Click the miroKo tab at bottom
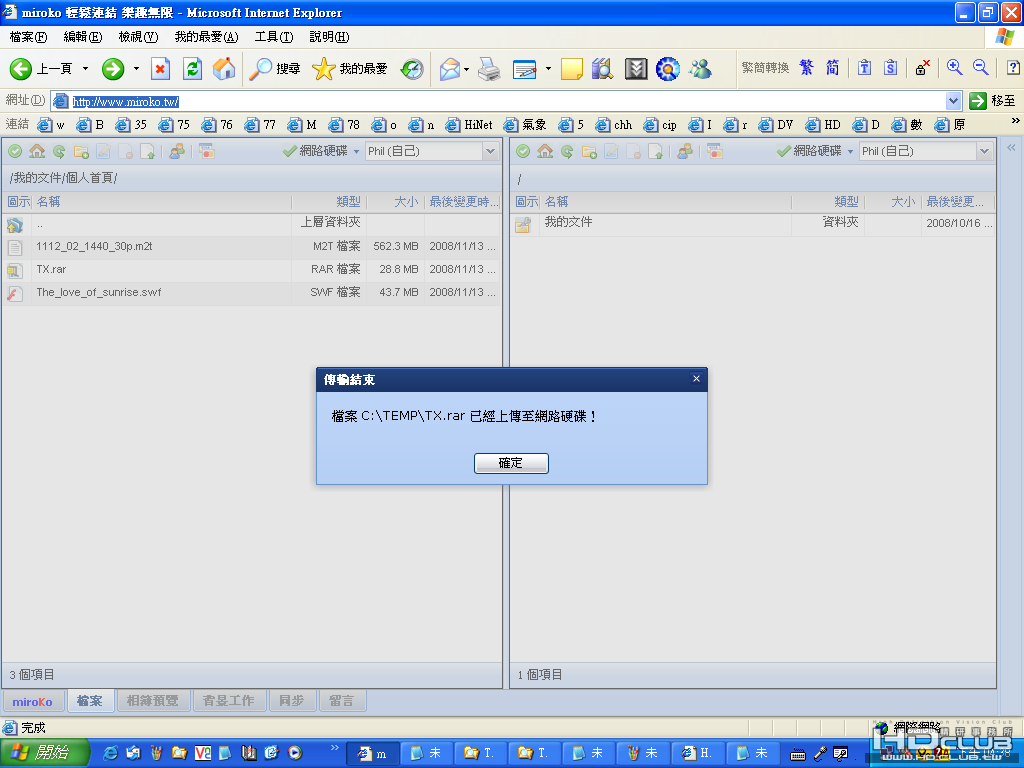1024x768 pixels. [x=33, y=701]
